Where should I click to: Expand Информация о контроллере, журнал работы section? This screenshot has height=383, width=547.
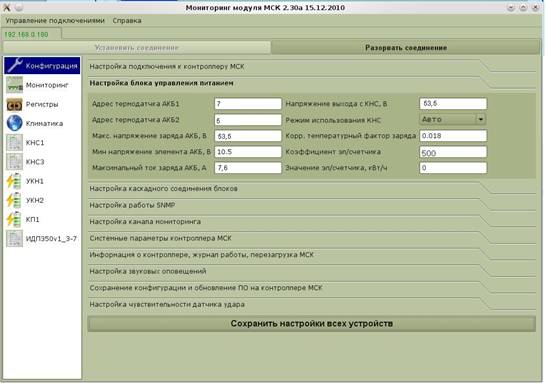click(x=312, y=255)
